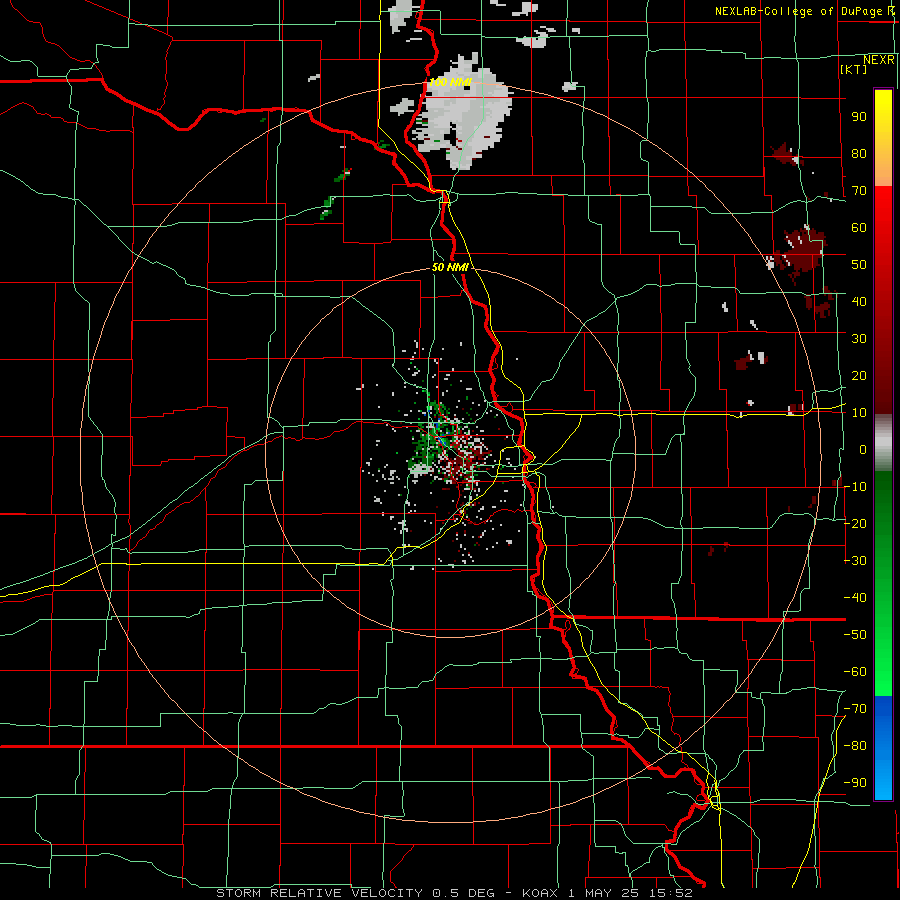Select the -90 value on velocity scale
The width and height of the screenshot is (900, 900).
click(x=855, y=783)
